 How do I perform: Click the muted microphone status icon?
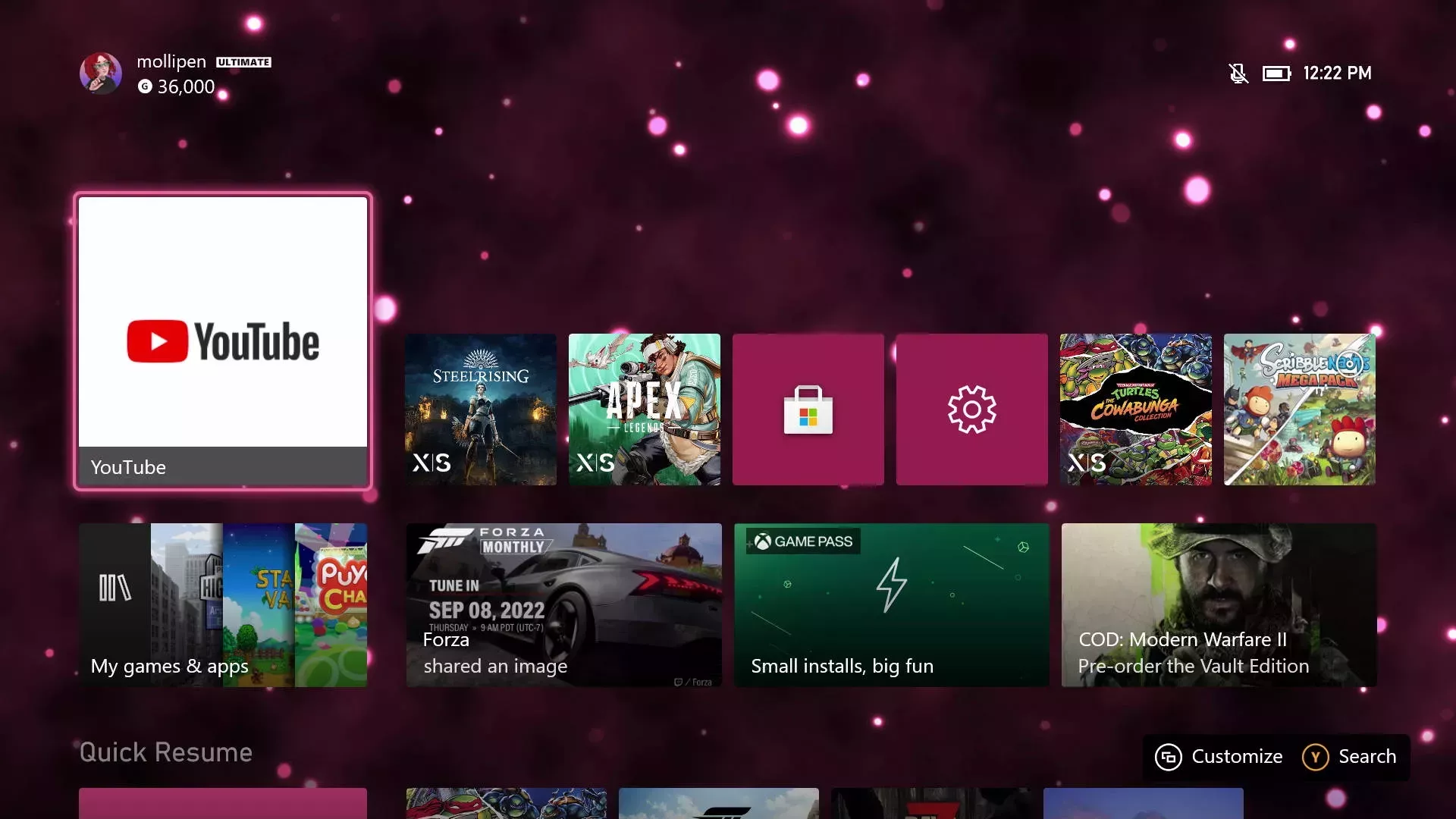coord(1238,74)
